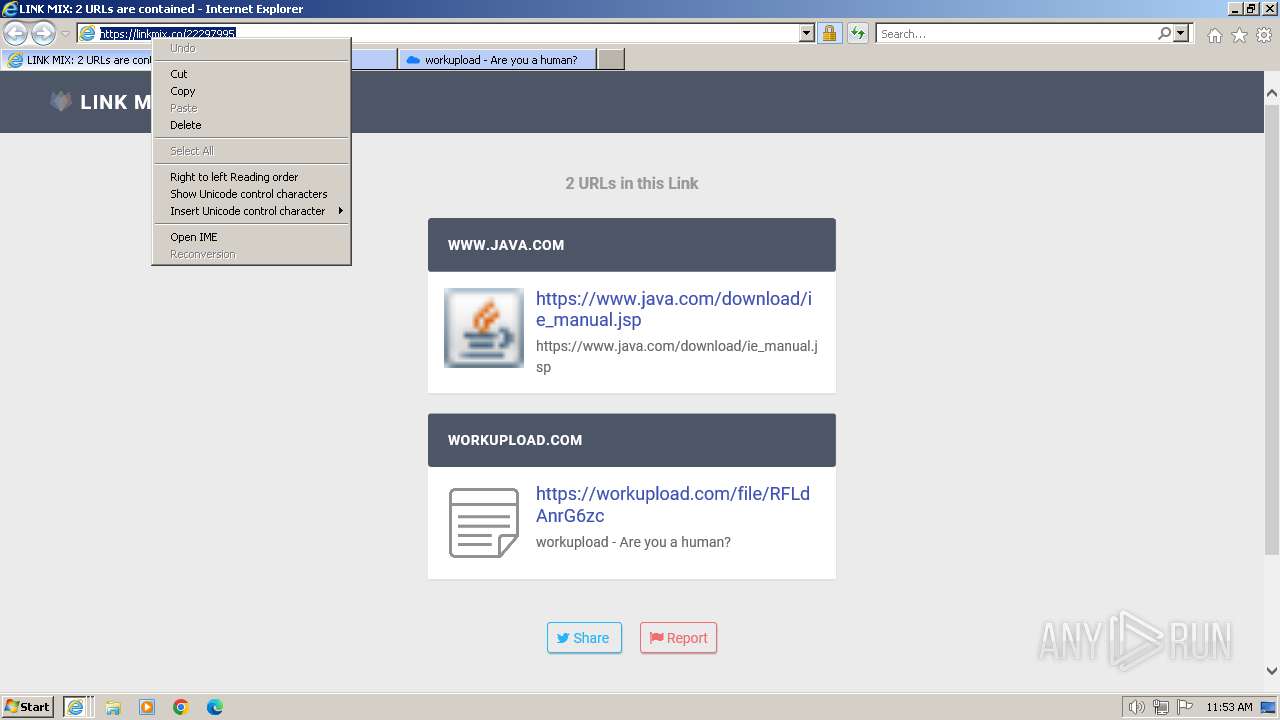The width and height of the screenshot is (1280, 720).
Task: Choose Cut from the context menu
Action: (250, 74)
